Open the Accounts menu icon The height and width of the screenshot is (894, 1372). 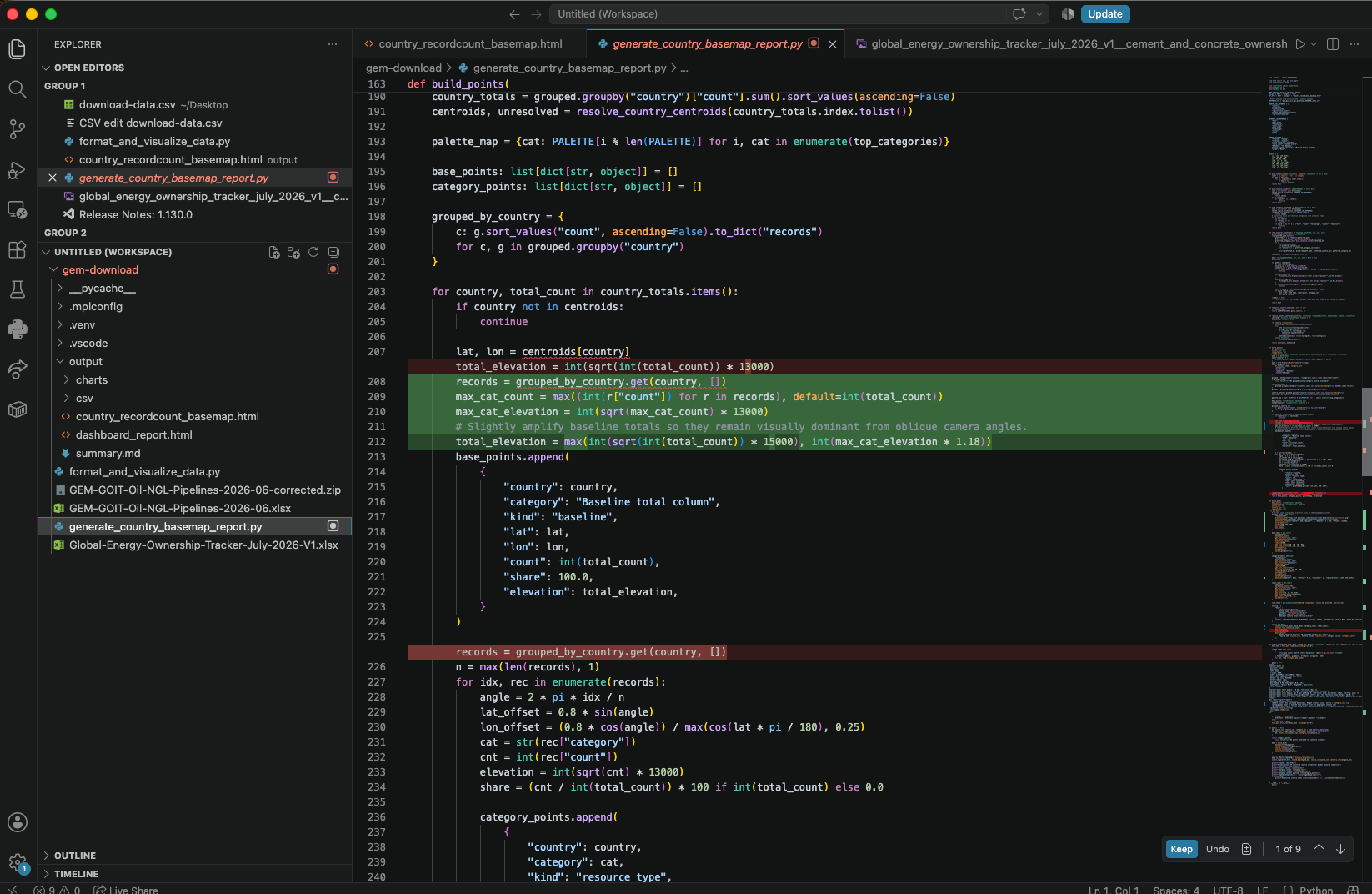point(17,822)
